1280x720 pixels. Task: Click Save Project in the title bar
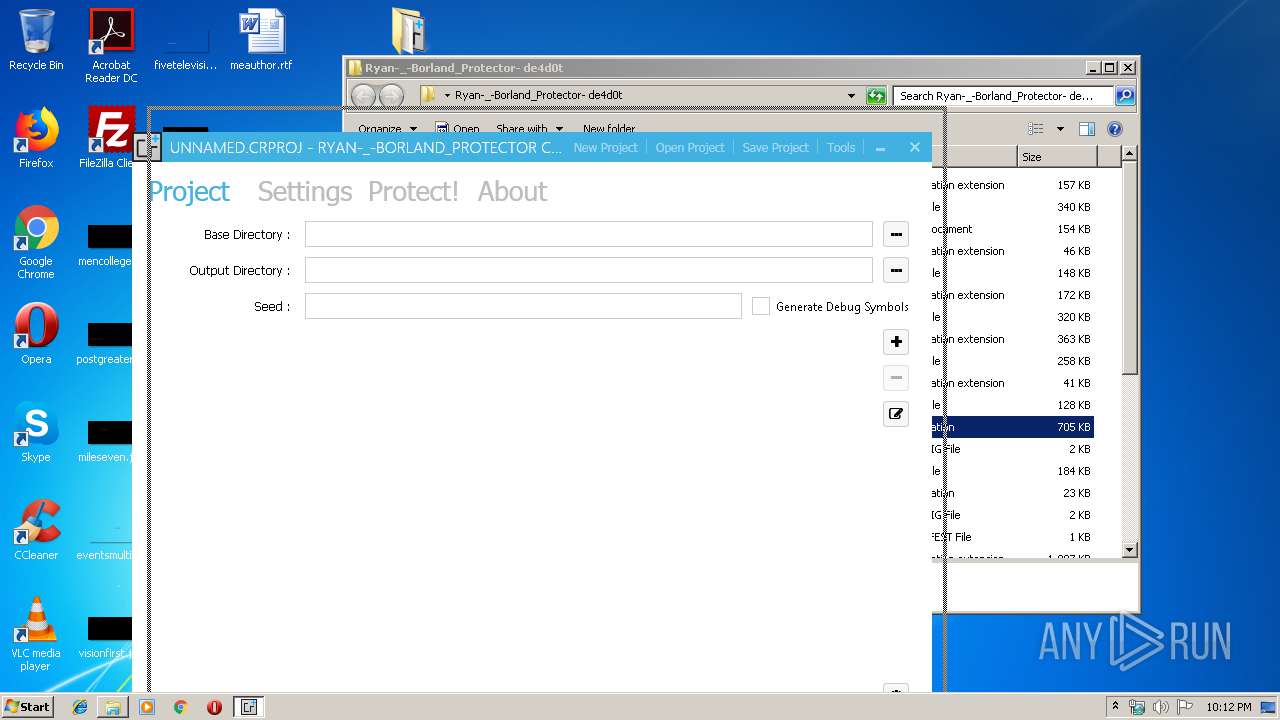775,147
